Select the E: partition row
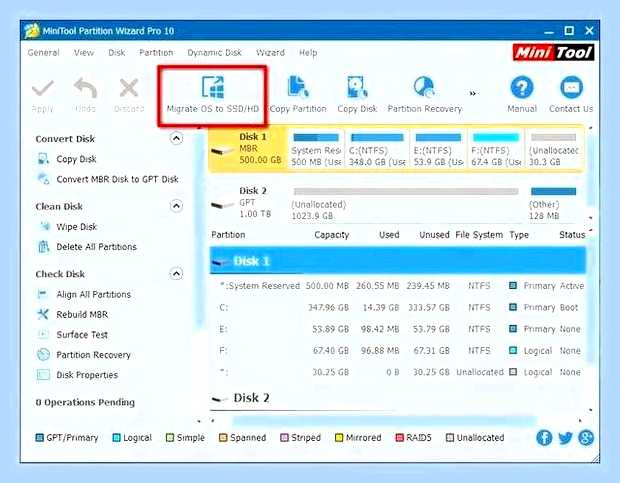The image size is (620, 483). pos(400,329)
